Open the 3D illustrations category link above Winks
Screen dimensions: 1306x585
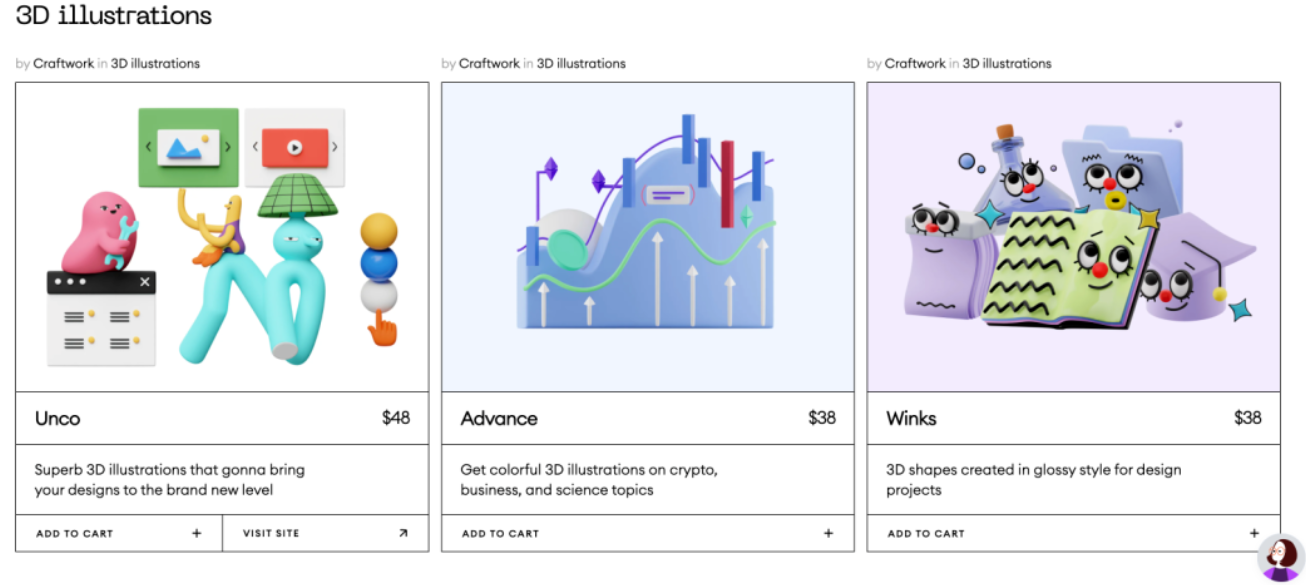tap(1007, 63)
